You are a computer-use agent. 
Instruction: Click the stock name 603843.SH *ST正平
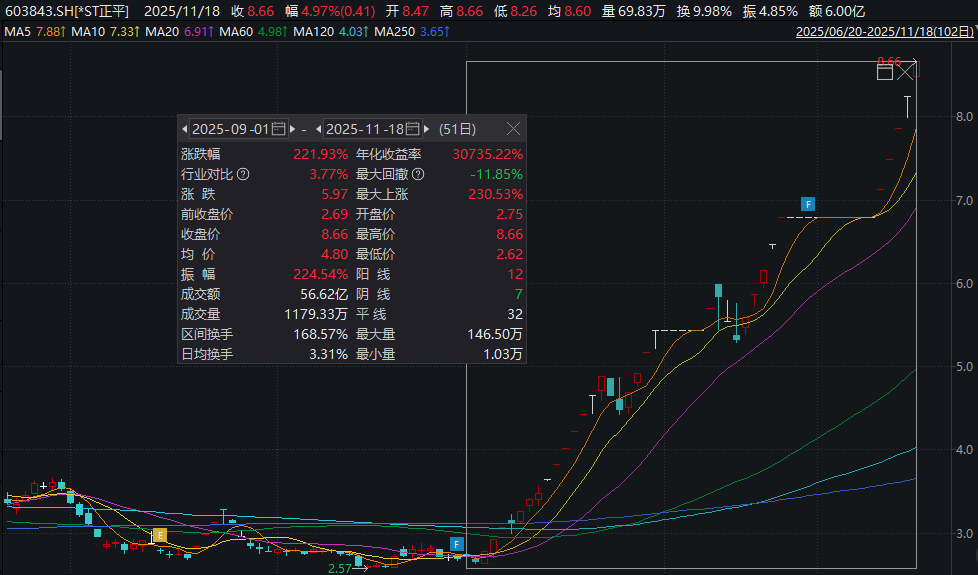point(66,10)
